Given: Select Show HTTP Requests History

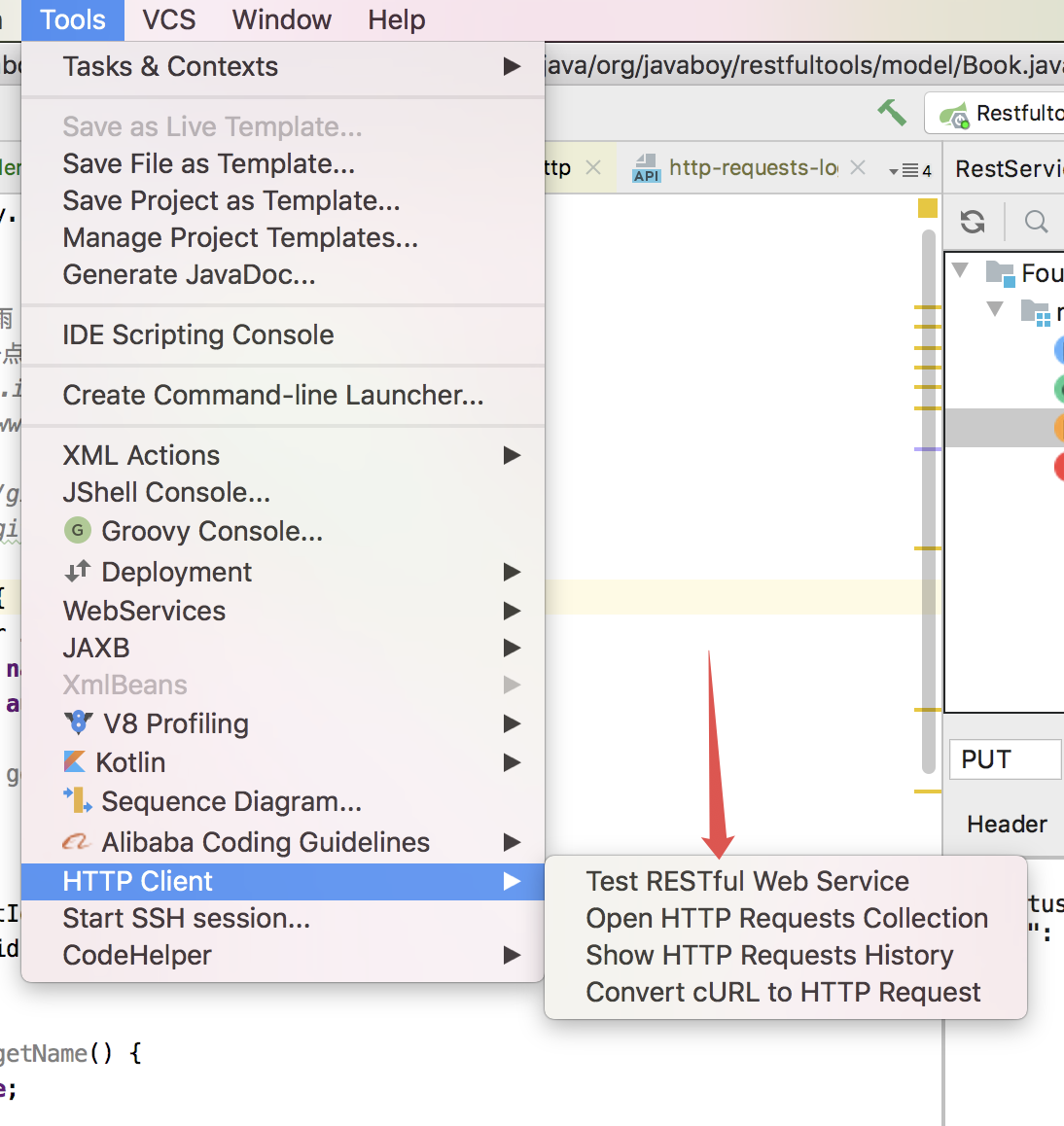Looking at the screenshot, I should click(768, 955).
